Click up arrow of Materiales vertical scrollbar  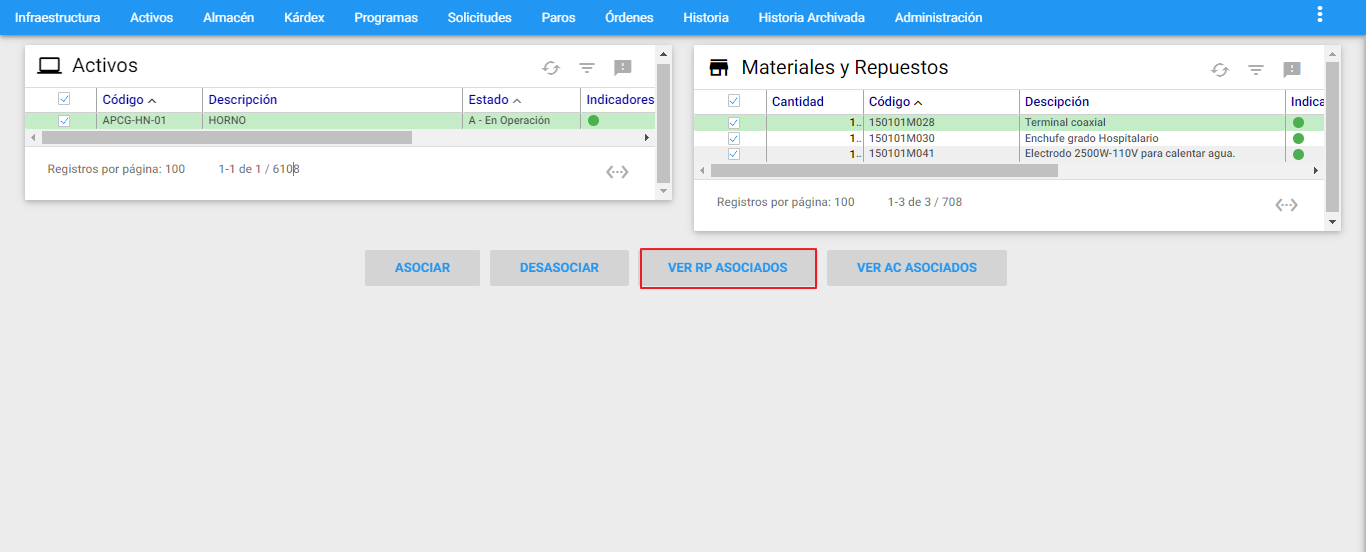pyautogui.click(x=1332, y=53)
